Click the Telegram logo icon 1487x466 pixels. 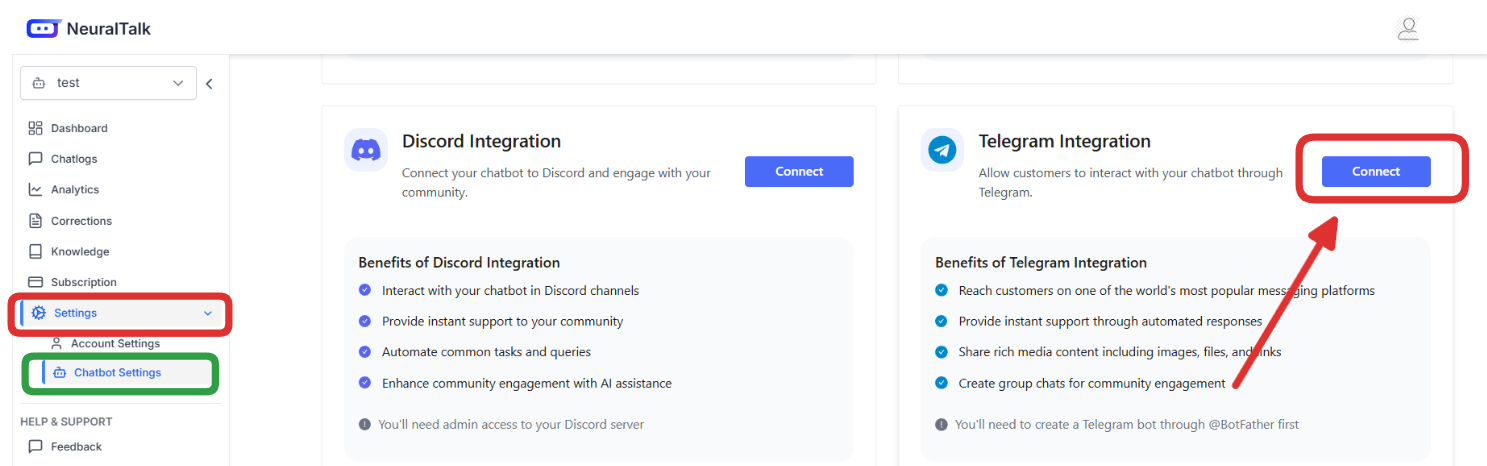942,150
